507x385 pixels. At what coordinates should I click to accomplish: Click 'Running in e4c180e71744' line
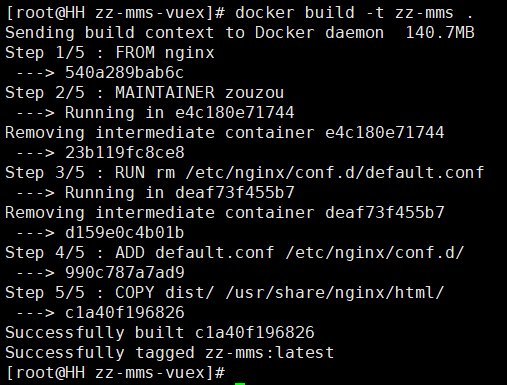(179, 113)
